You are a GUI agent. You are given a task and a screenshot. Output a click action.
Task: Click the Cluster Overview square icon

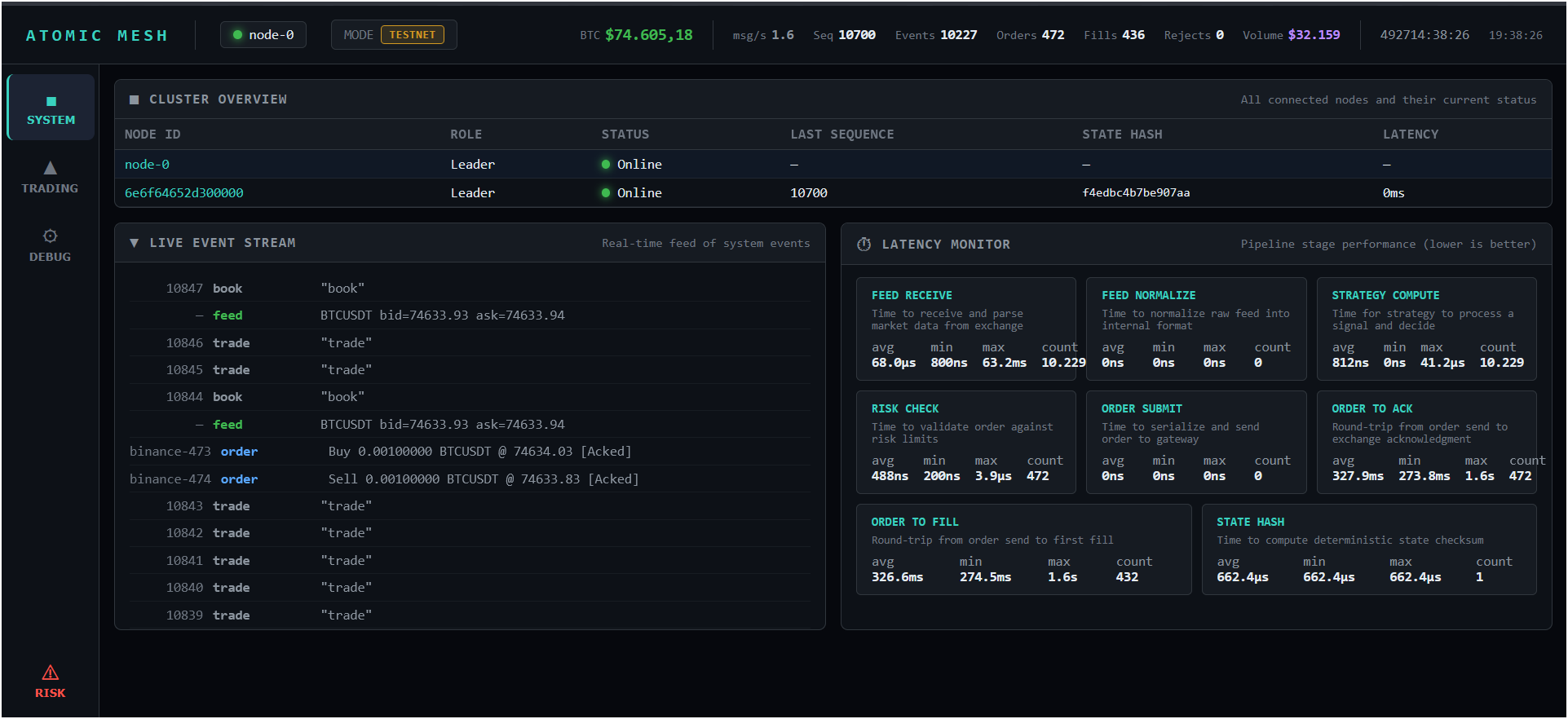(135, 99)
